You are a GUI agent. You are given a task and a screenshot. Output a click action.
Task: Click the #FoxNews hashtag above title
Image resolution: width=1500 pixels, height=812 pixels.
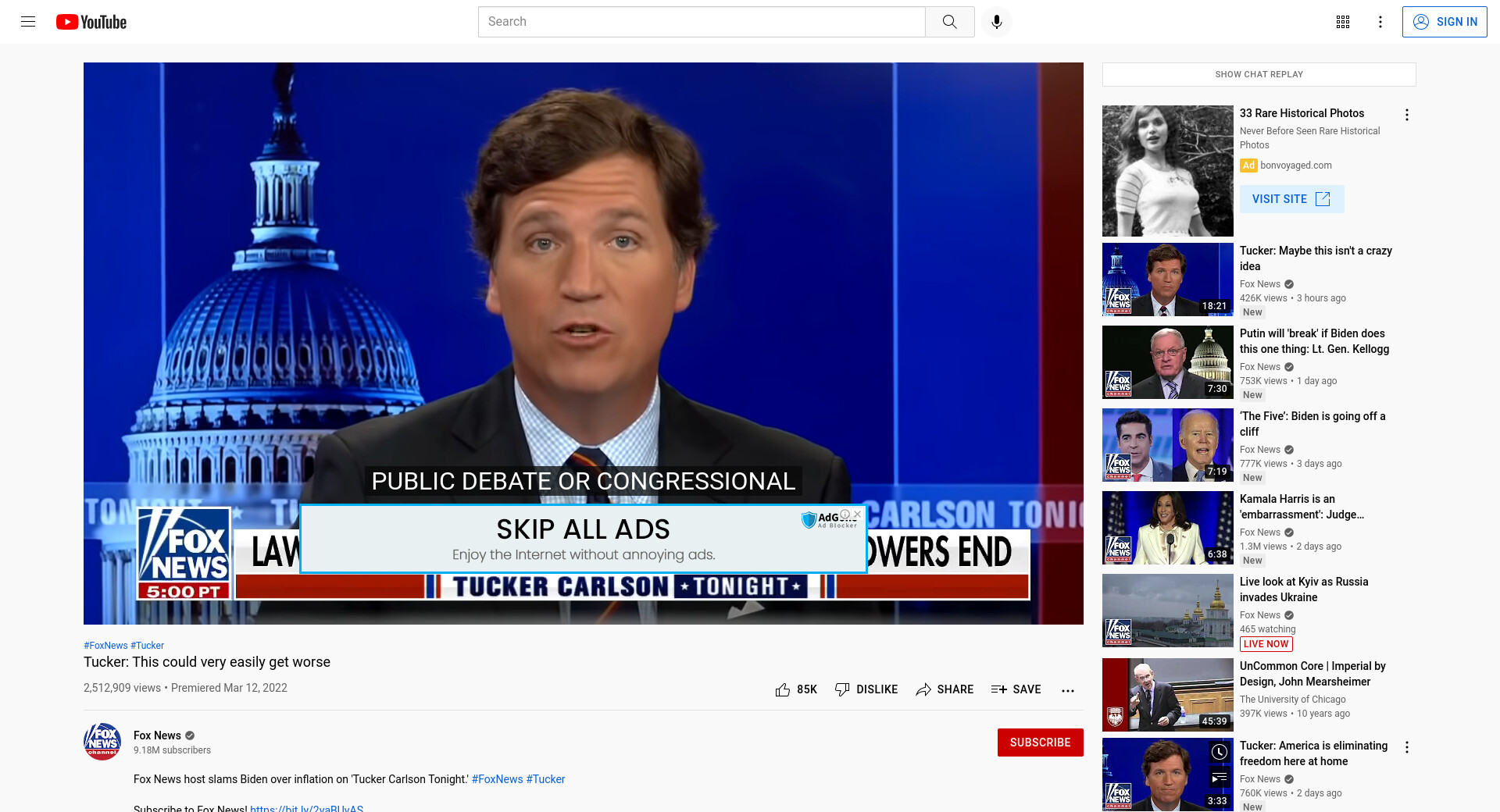click(105, 646)
